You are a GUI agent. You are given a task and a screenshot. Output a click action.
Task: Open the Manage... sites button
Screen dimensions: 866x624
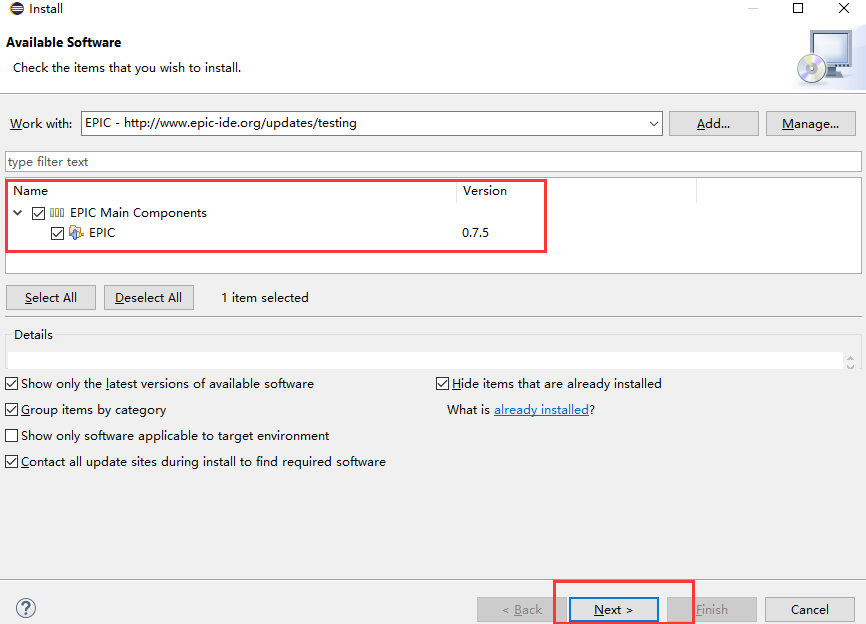coord(810,123)
